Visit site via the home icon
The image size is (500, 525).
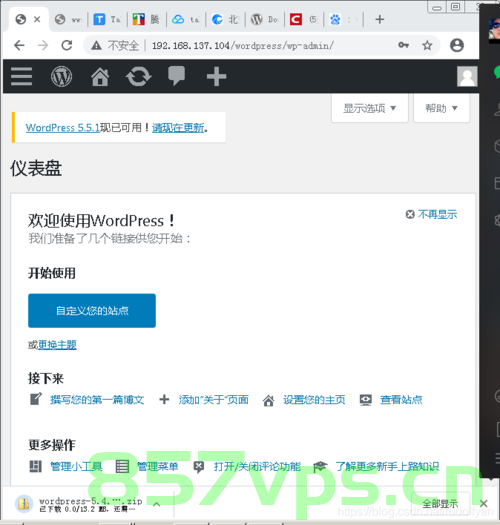(100, 76)
